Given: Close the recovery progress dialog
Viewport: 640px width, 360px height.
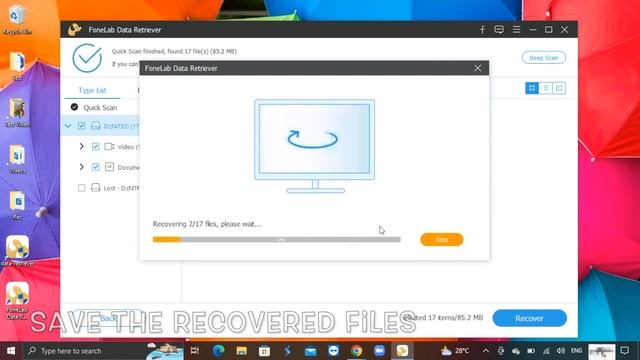Looking at the screenshot, I should (478, 68).
